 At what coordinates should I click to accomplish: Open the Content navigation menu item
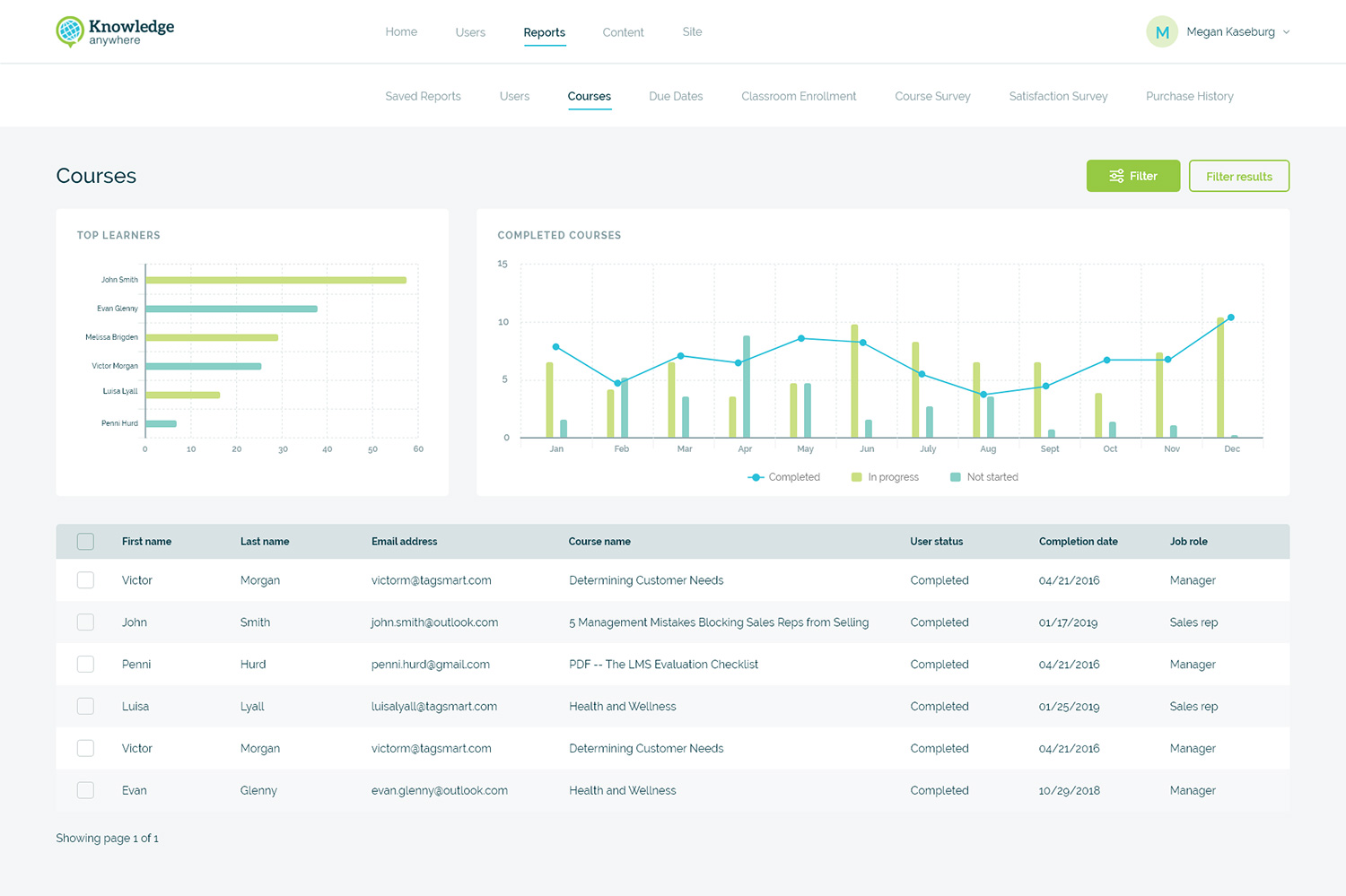click(623, 32)
